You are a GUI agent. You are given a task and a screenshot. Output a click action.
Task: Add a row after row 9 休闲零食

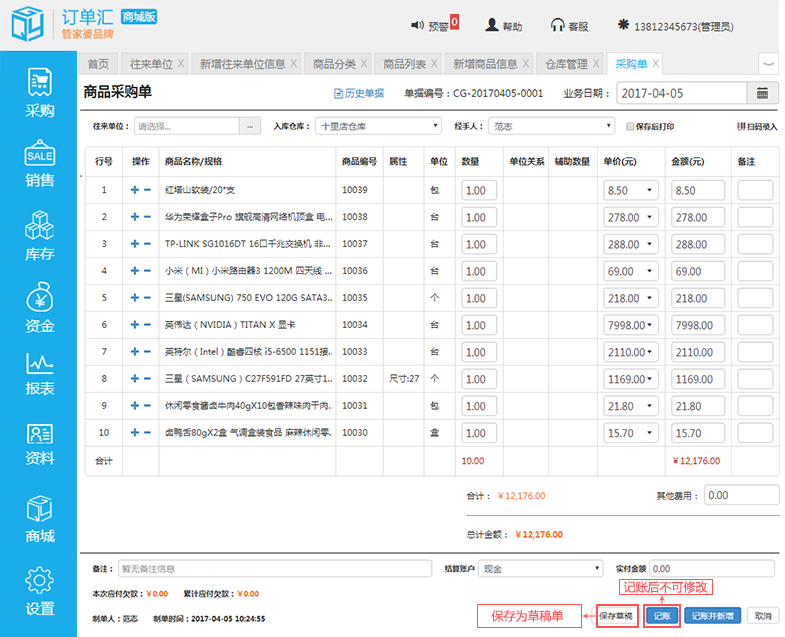click(135, 406)
